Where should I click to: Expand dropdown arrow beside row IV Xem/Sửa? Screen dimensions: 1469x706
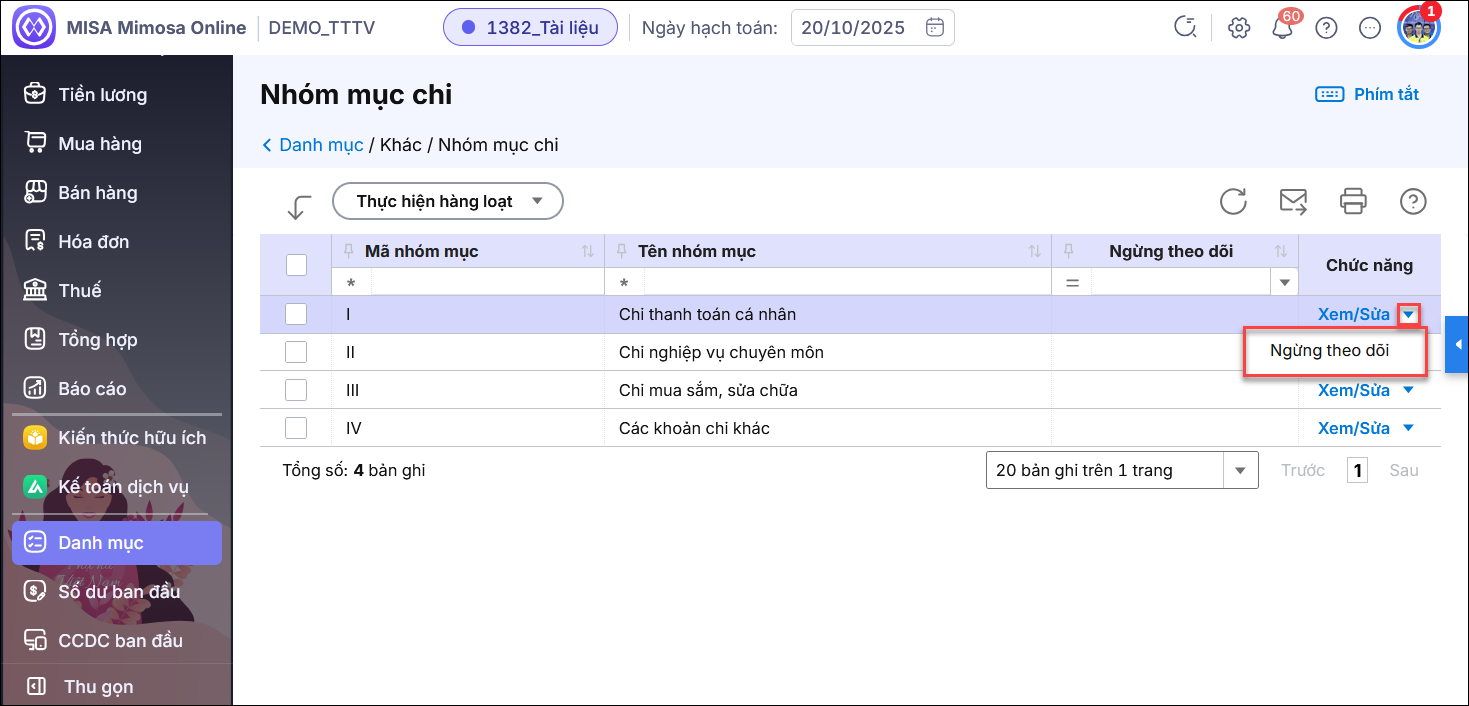coord(1409,428)
